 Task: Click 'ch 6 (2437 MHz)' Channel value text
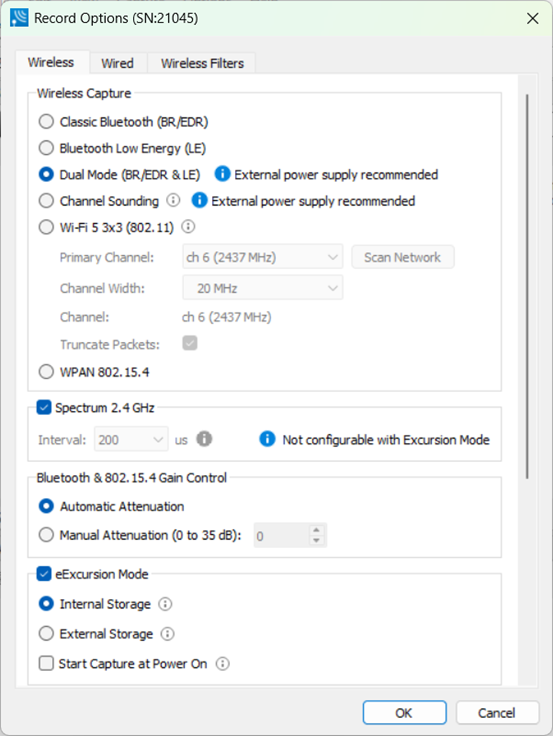pyautogui.click(x=227, y=317)
